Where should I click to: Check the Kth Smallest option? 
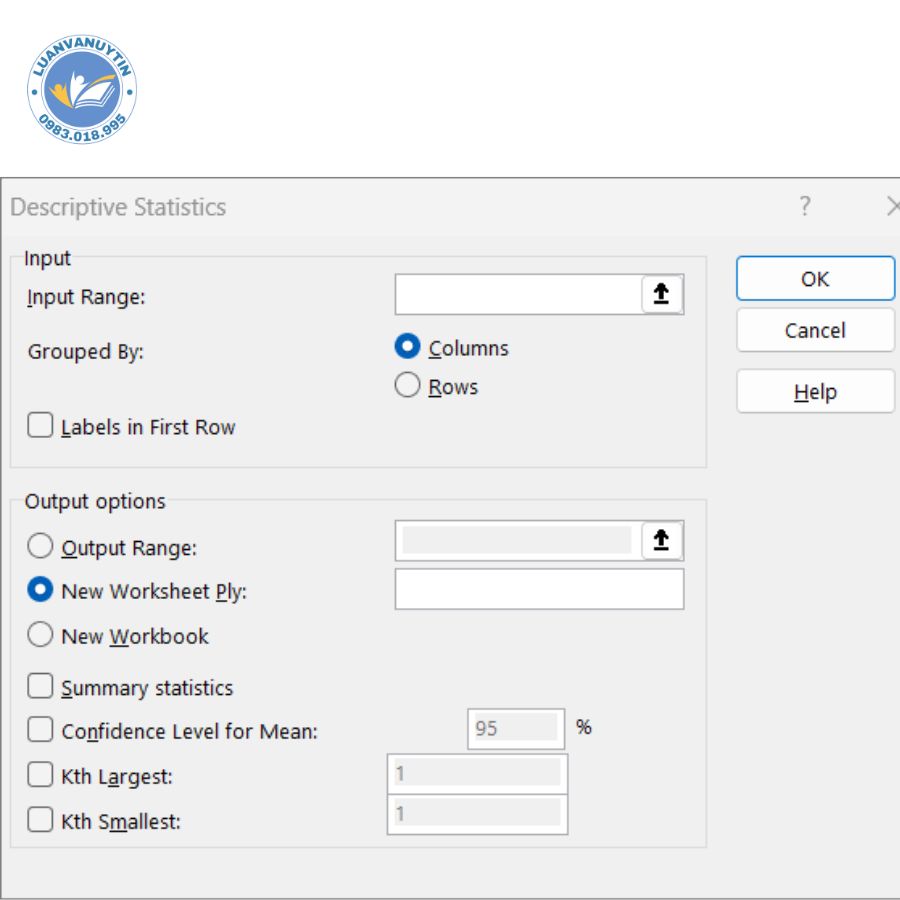coord(41,821)
